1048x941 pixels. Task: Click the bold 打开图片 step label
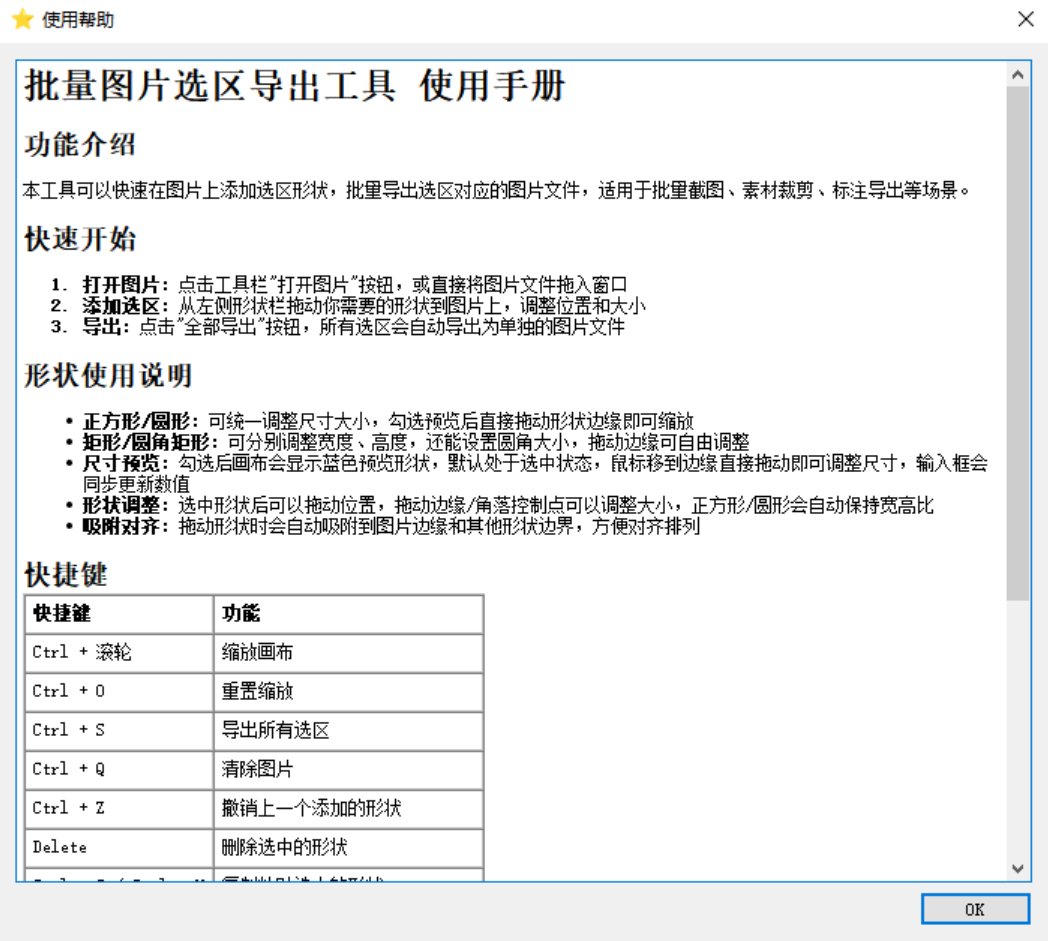(x=124, y=285)
